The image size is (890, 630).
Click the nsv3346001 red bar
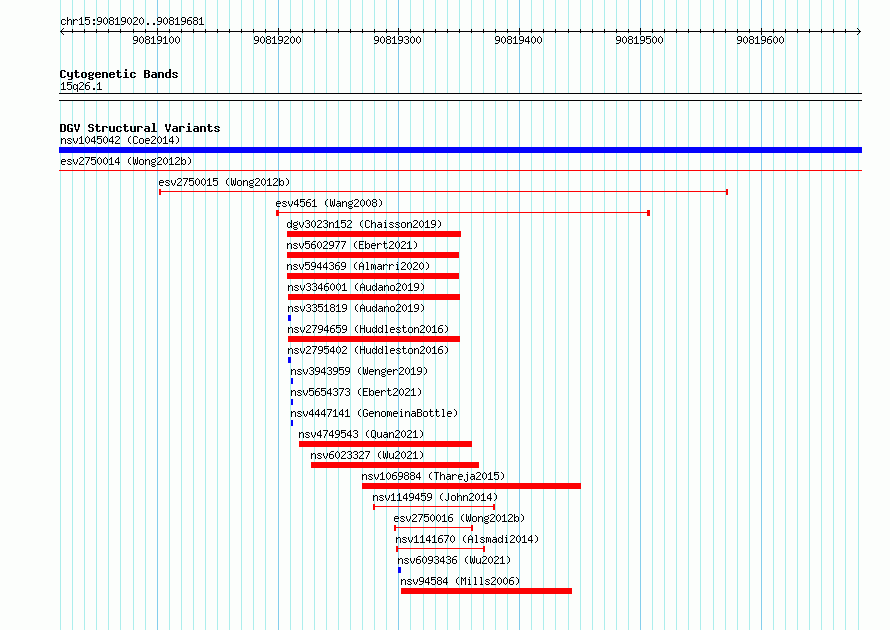pyautogui.click(x=374, y=297)
